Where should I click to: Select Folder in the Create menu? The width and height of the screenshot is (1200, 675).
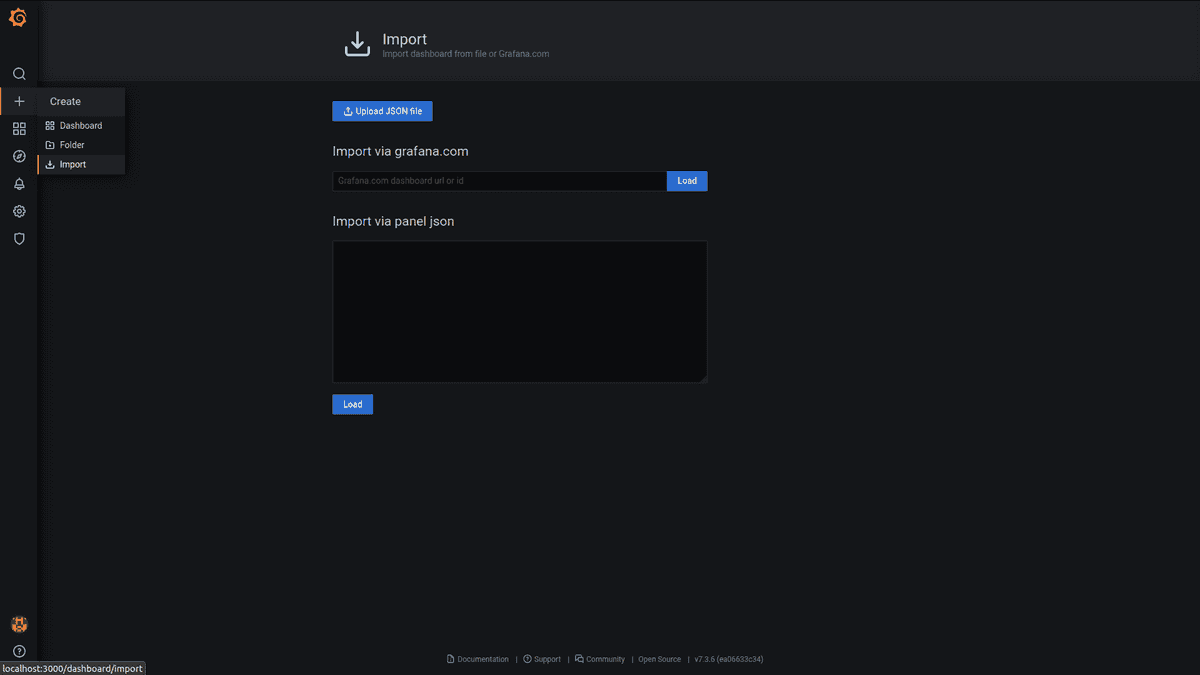coord(73,144)
